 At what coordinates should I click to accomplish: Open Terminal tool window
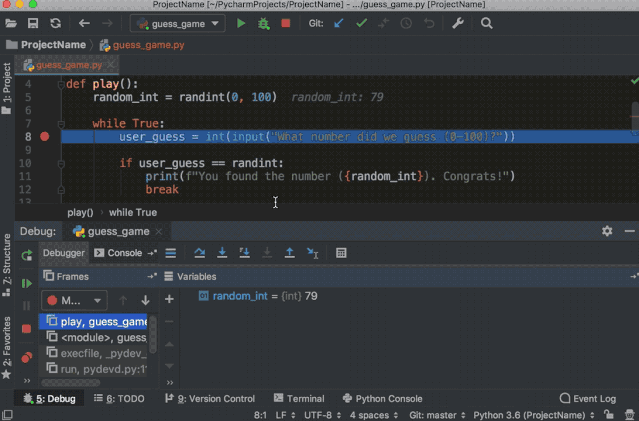click(299, 399)
